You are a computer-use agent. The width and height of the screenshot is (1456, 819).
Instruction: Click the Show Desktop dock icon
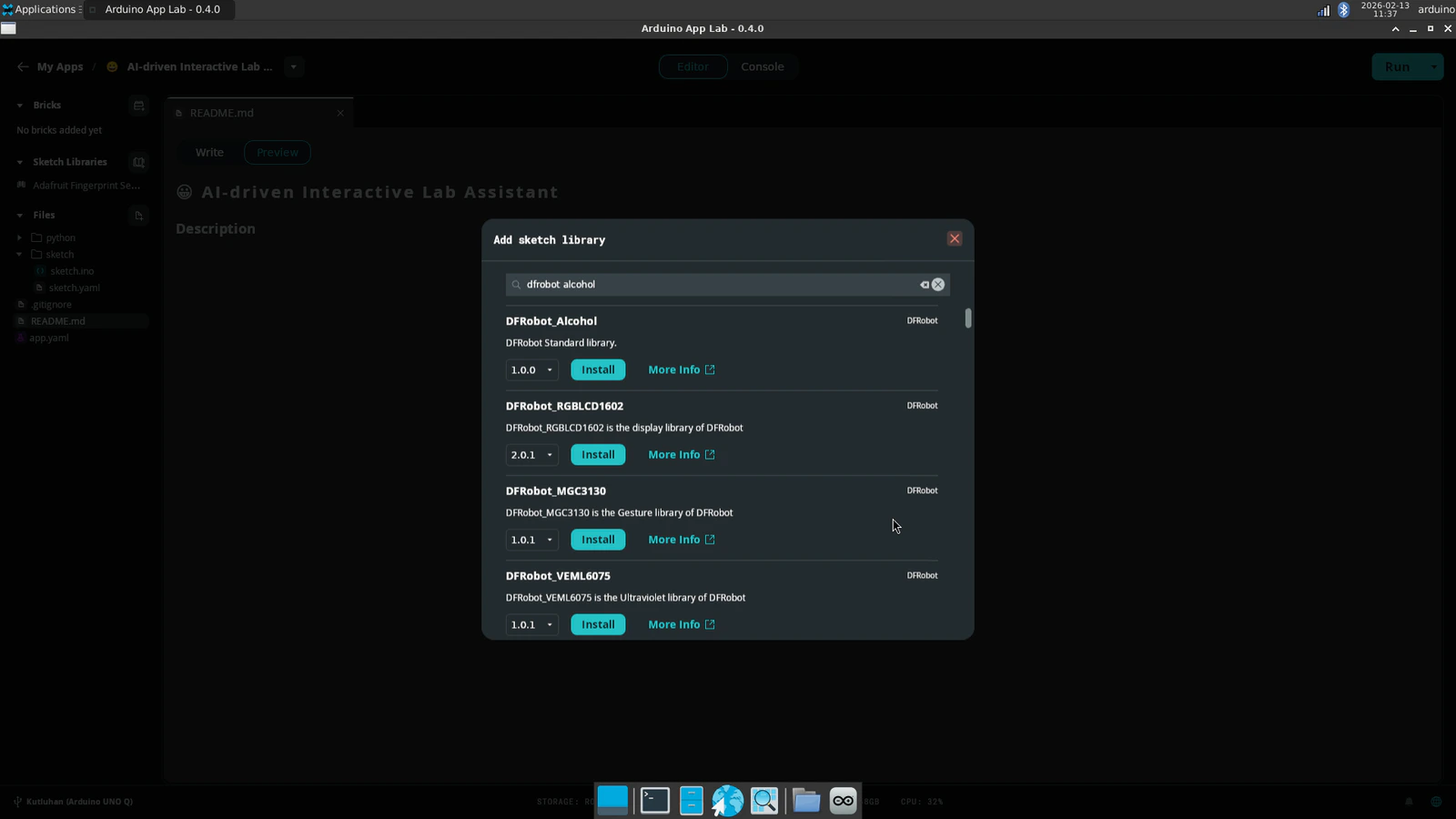612,800
